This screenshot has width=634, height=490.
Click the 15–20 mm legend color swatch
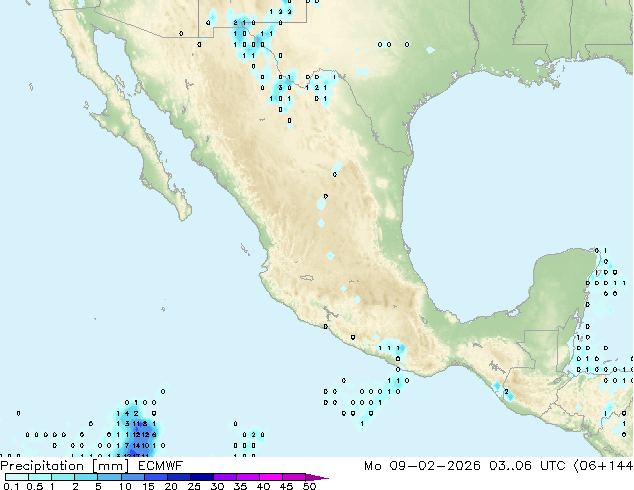coord(156,477)
